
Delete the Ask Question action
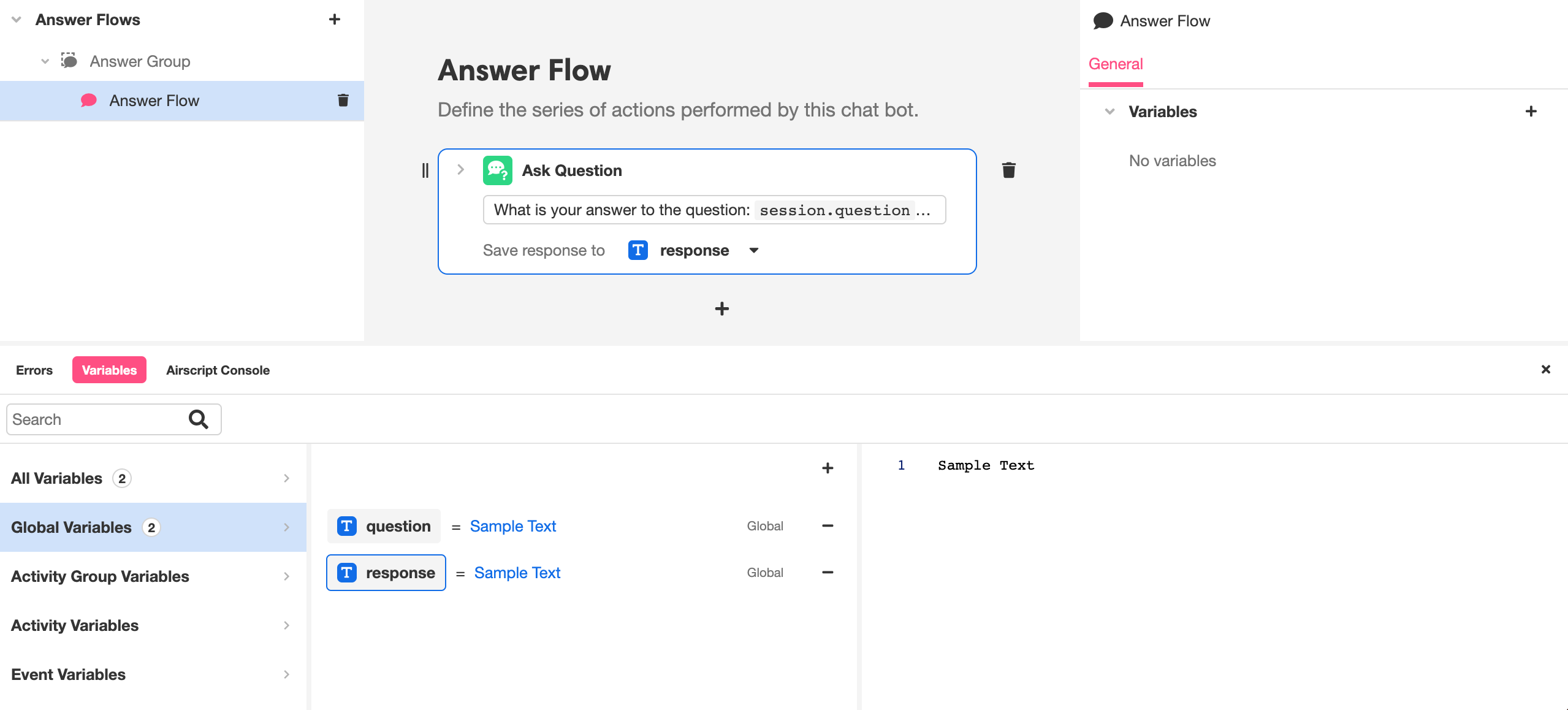pos(1008,170)
